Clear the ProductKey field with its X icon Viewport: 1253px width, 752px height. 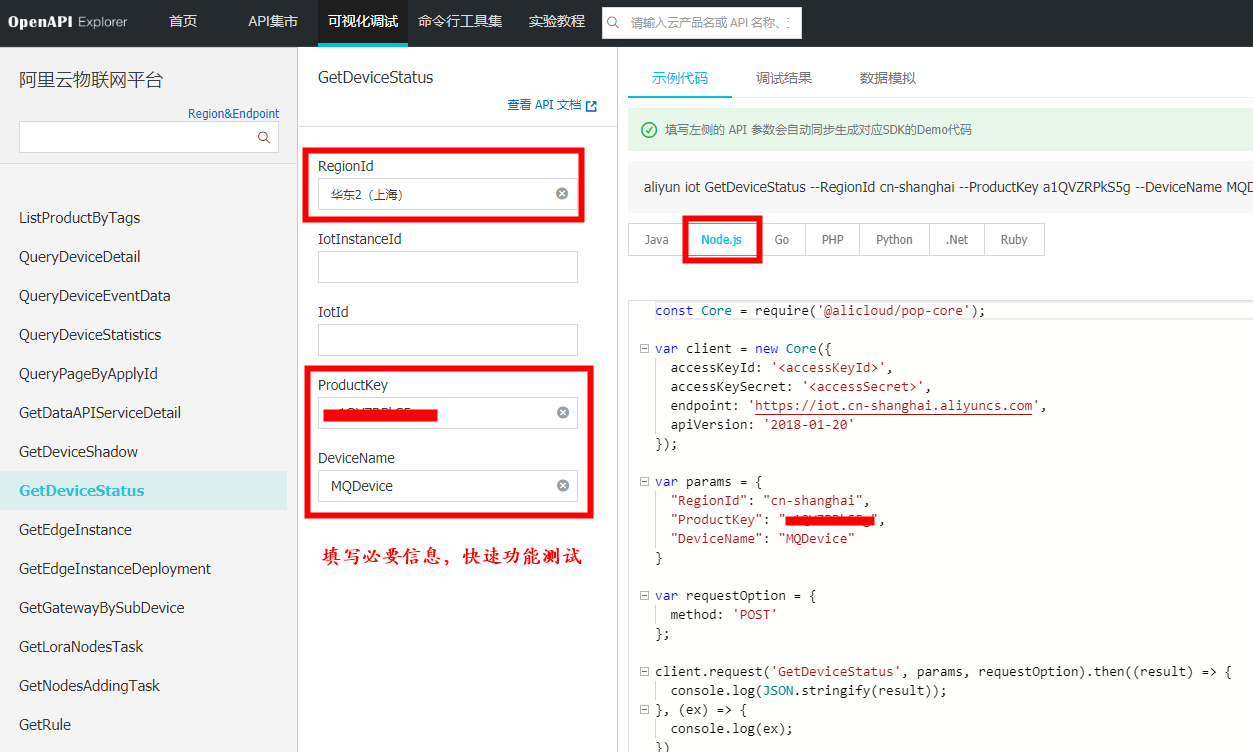(563, 412)
